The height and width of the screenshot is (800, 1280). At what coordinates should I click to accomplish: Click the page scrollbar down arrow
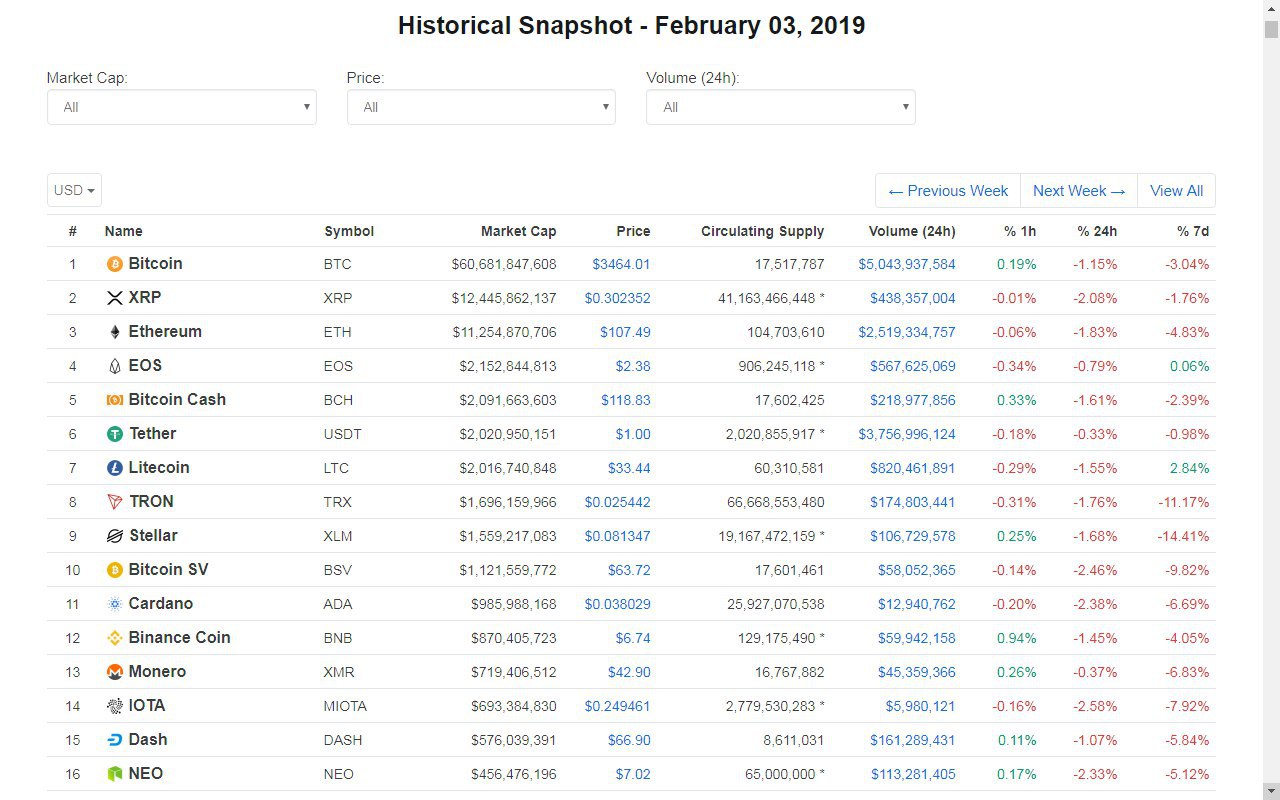(x=1271, y=790)
